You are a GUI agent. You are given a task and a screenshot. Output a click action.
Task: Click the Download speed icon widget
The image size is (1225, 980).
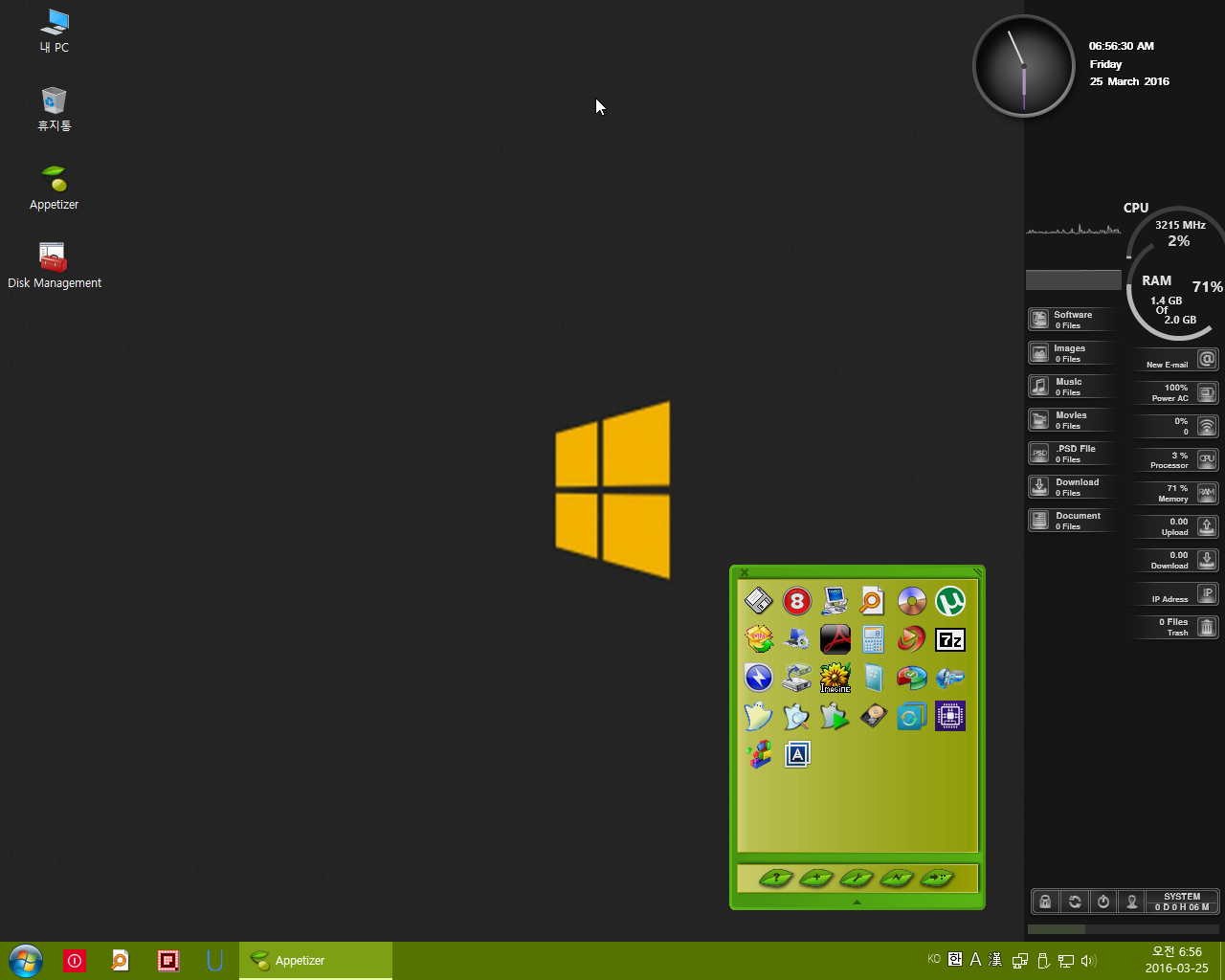click(x=1207, y=560)
